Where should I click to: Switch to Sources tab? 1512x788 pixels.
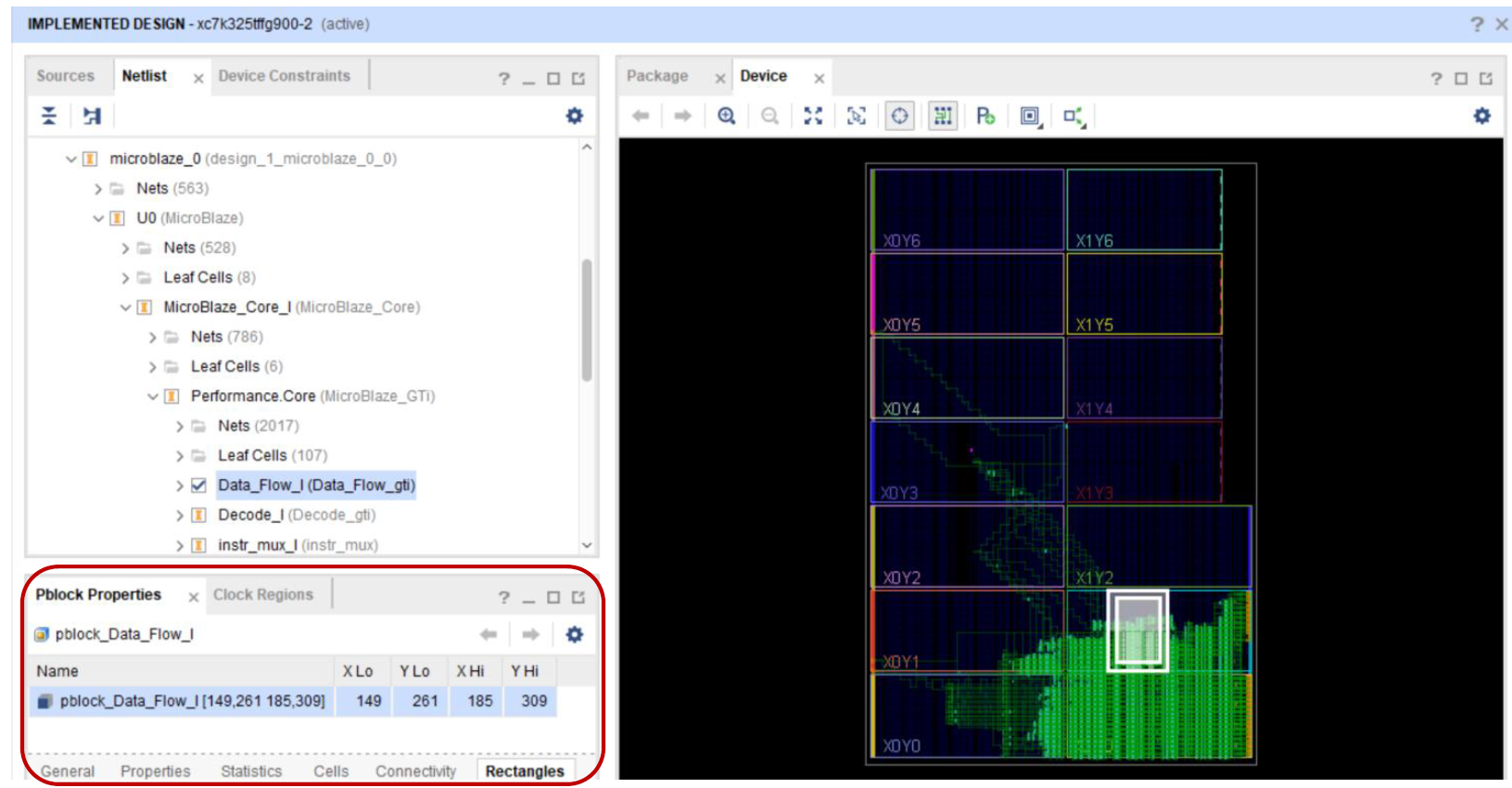click(x=65, y=76)
